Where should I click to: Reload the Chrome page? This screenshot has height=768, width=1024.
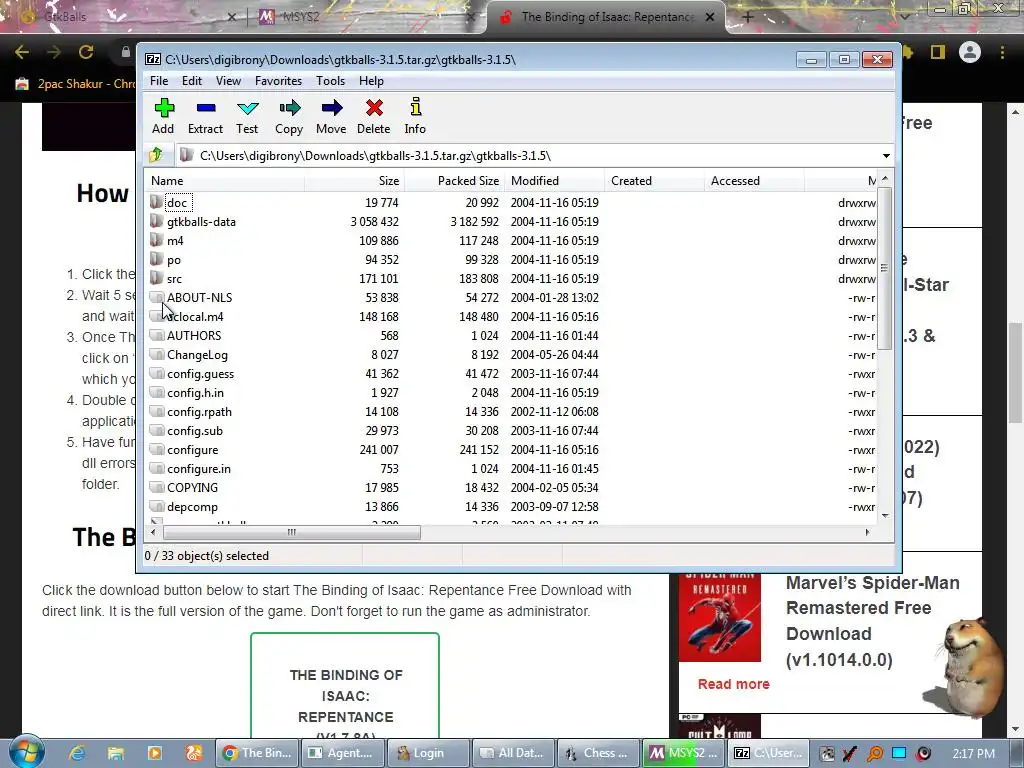[86, 52]
